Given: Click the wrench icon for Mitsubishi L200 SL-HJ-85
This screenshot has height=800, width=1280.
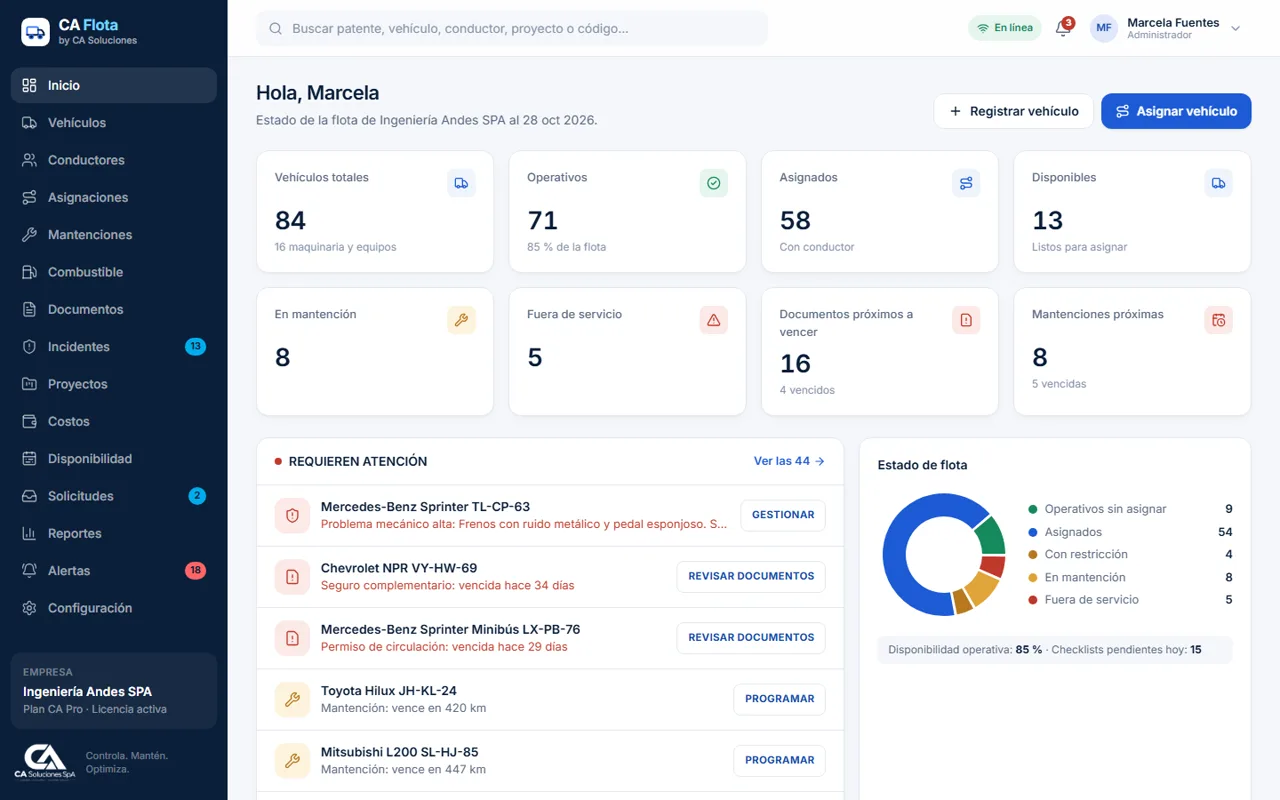Looking at the screenshot, I should 292,761.
